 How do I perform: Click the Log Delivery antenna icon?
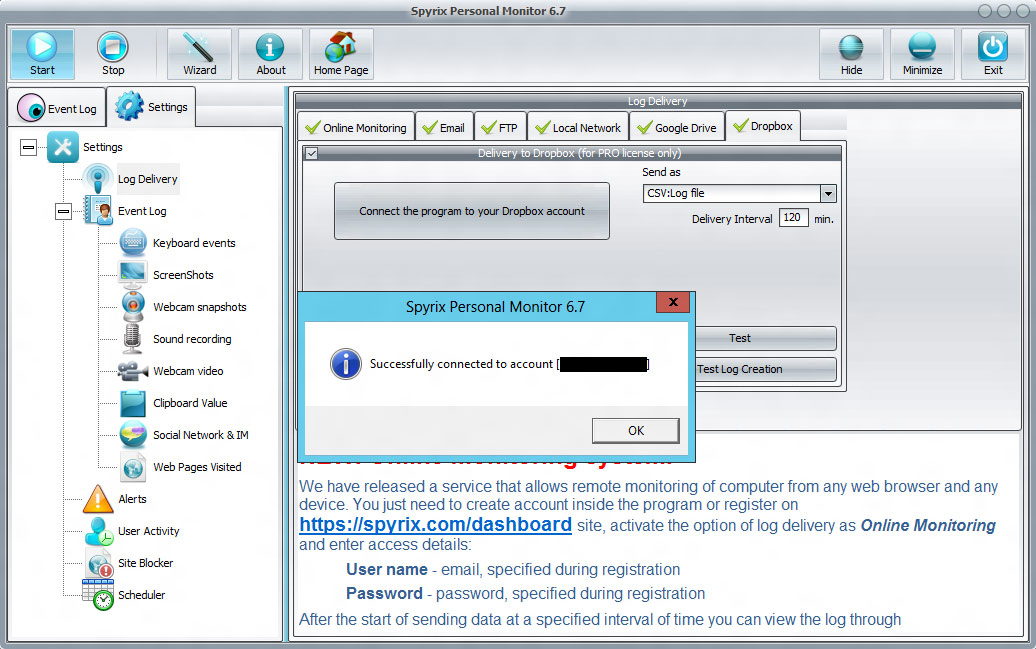tap(98, 178)
